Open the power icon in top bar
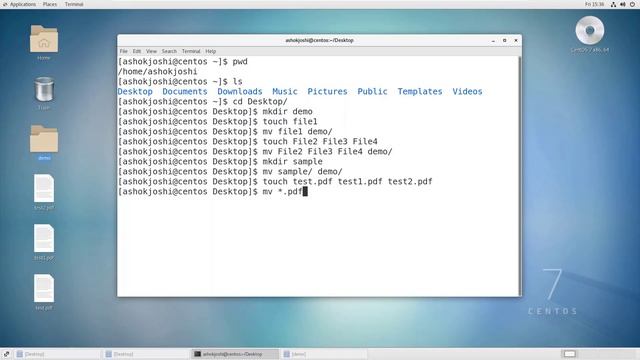The height and width of the screenshot is (360, 640). pyautogui.click(x=632, y=4)
